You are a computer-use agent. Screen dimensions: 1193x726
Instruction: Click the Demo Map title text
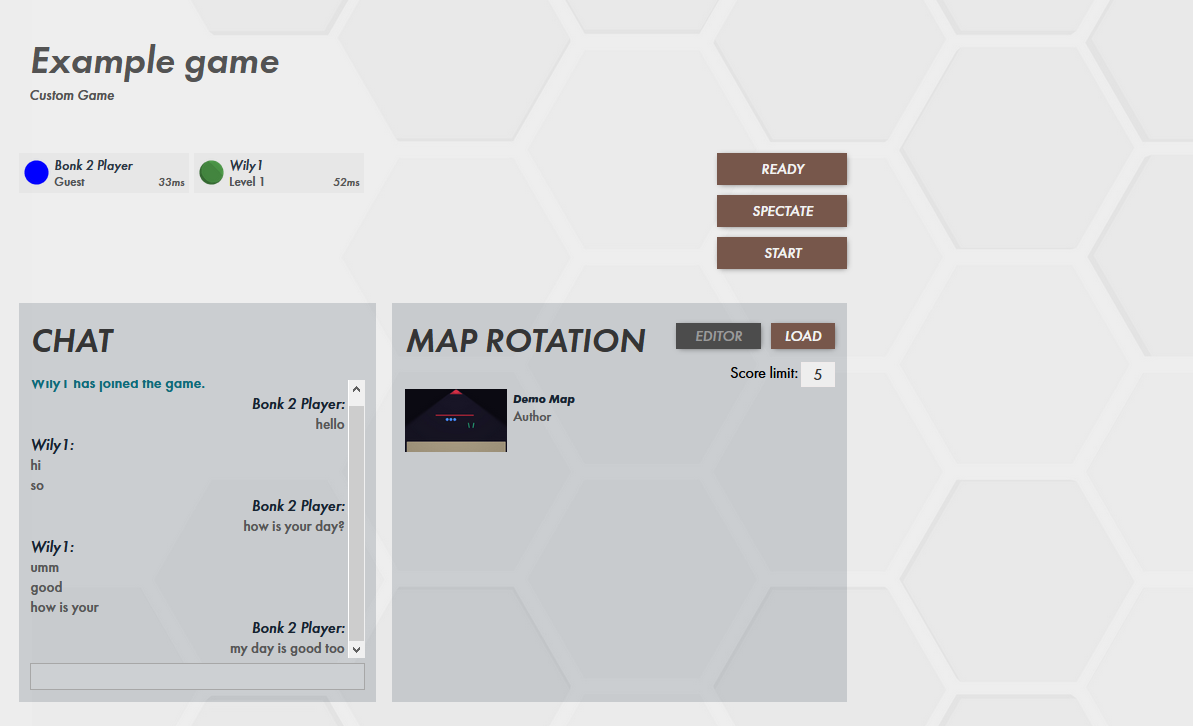(544, 399)
